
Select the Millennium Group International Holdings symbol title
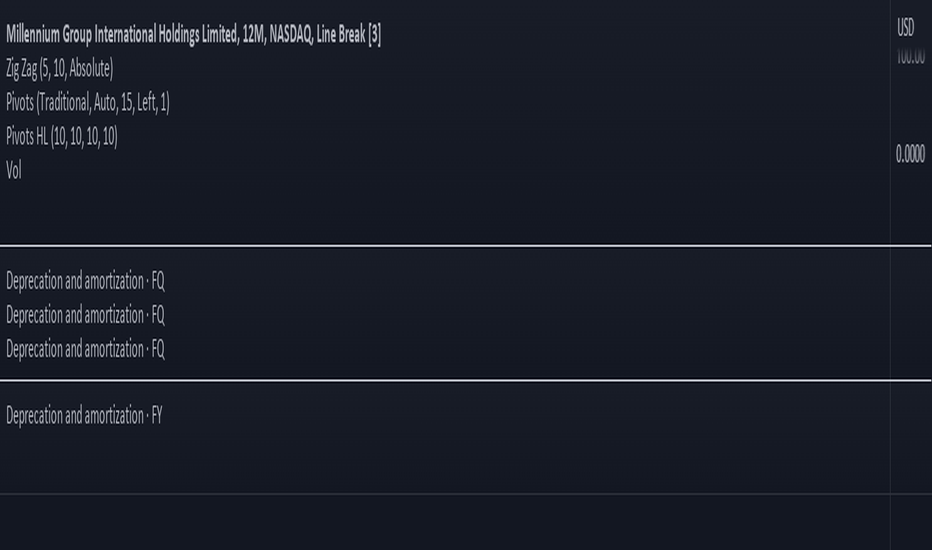[x=122, y=34]
